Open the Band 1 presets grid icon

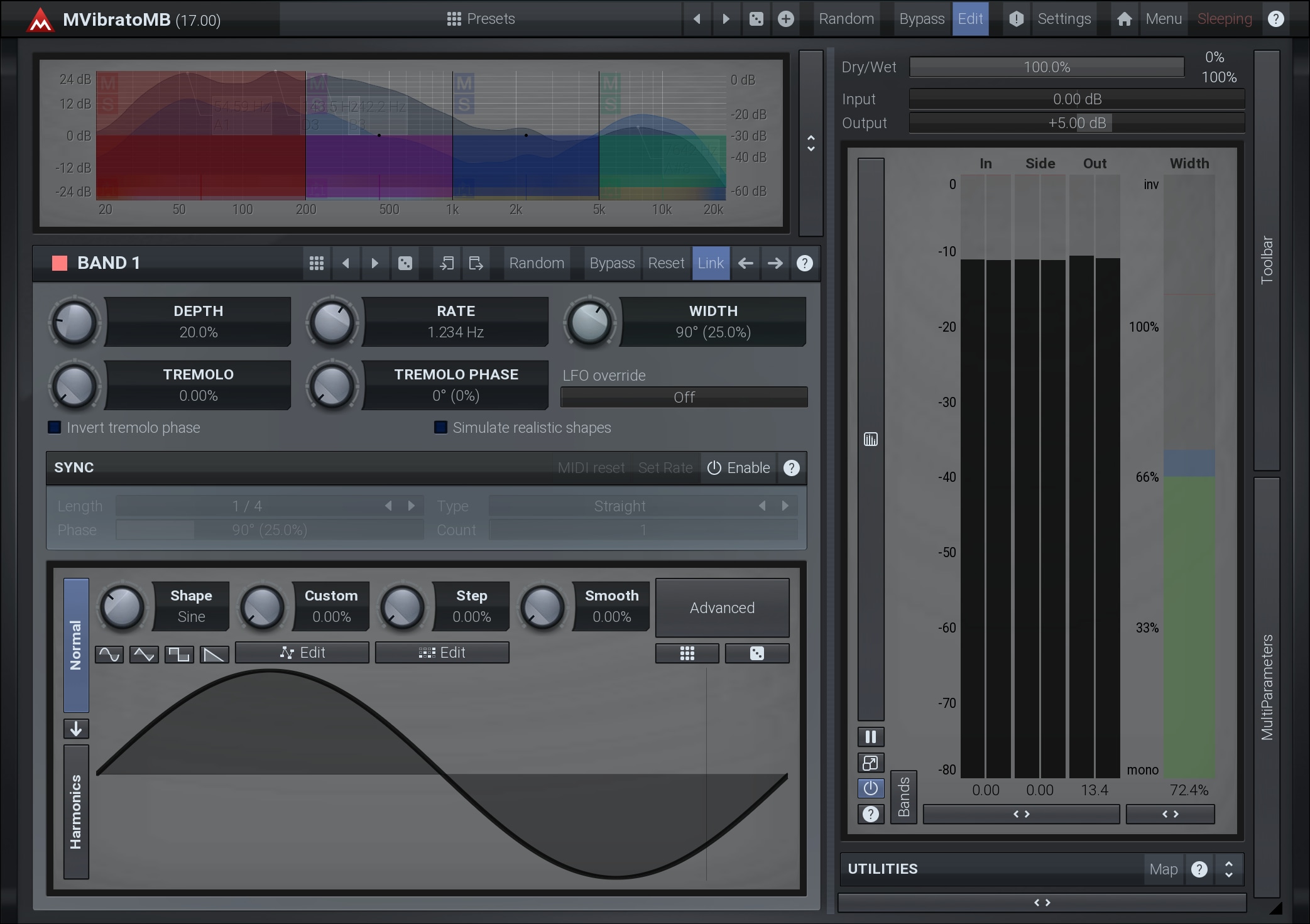(x=316, y=263)
